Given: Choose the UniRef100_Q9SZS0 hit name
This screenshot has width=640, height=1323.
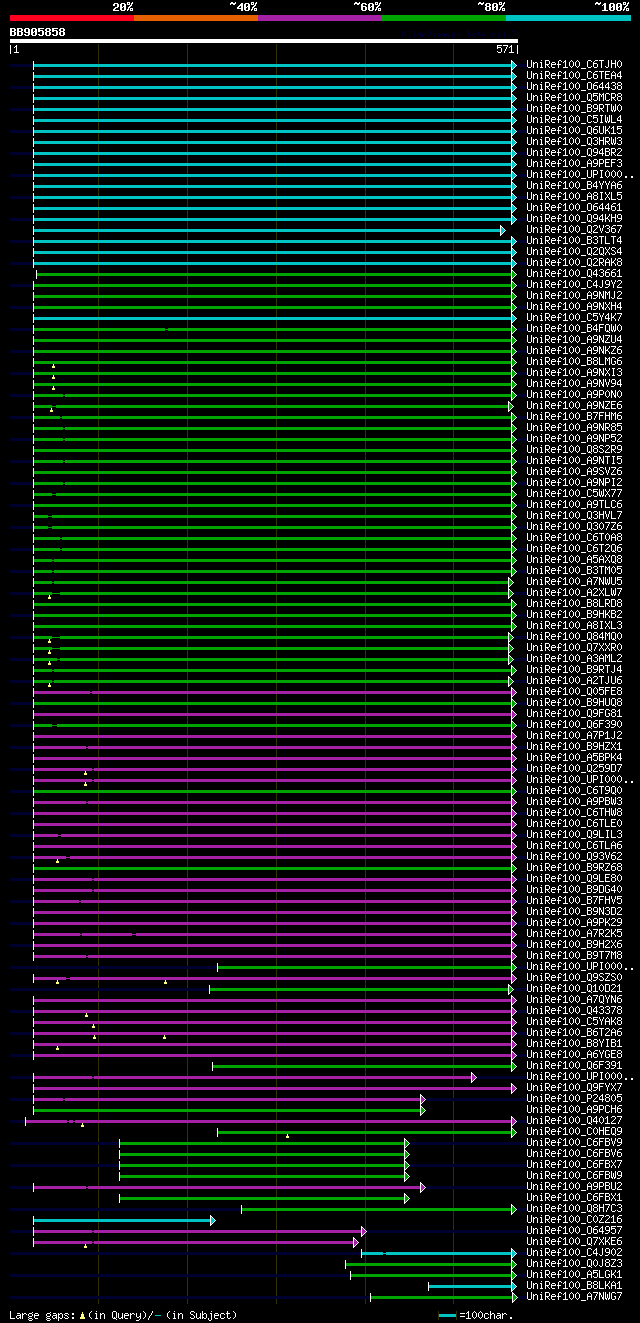Looking at the screenshot, I should pos(574,977).
